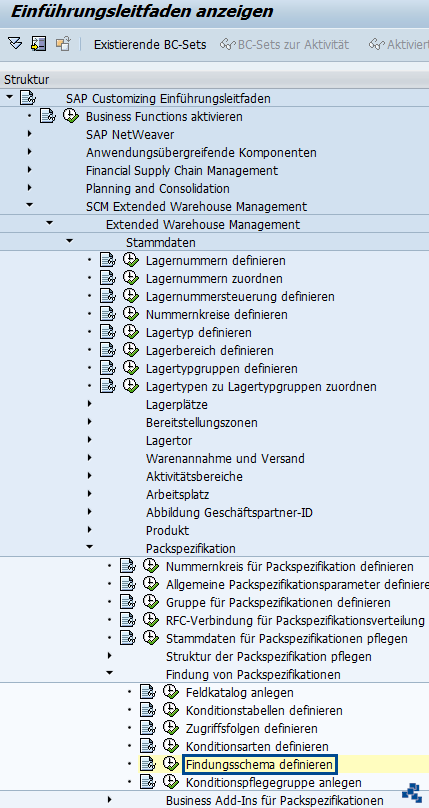Expand Business Add-Ins für Packspezifikationen node

click(110, 799)
